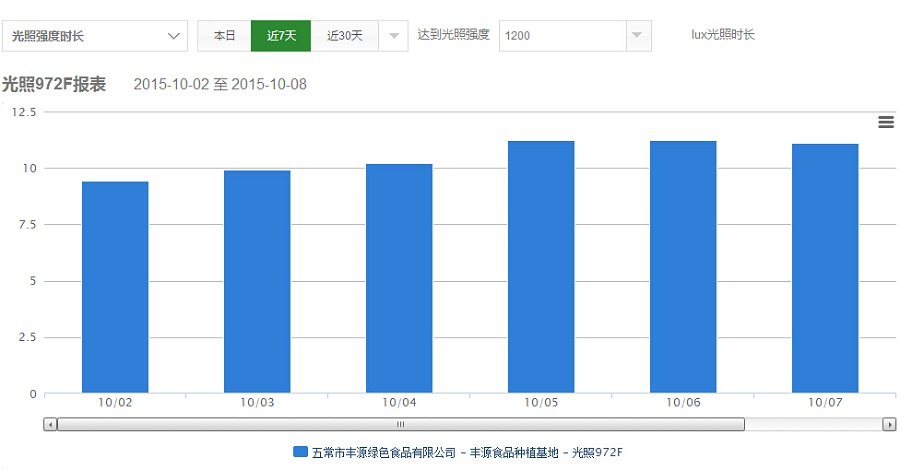This screenshot has height=470, width=900.
Task: Switch to the 近30天 range
Action: coord(345,36)
